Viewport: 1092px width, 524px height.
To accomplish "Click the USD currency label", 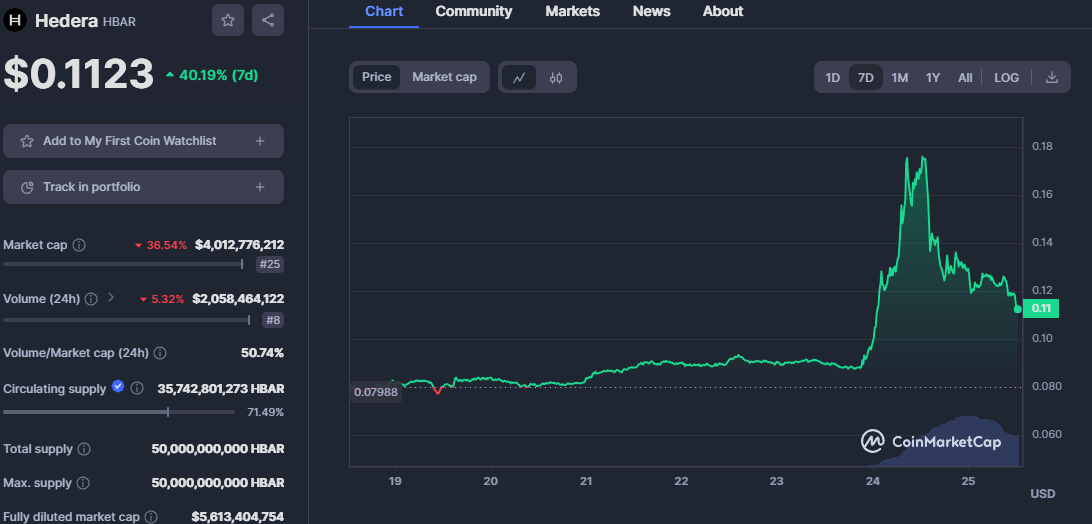I will tap(1043, 494).
